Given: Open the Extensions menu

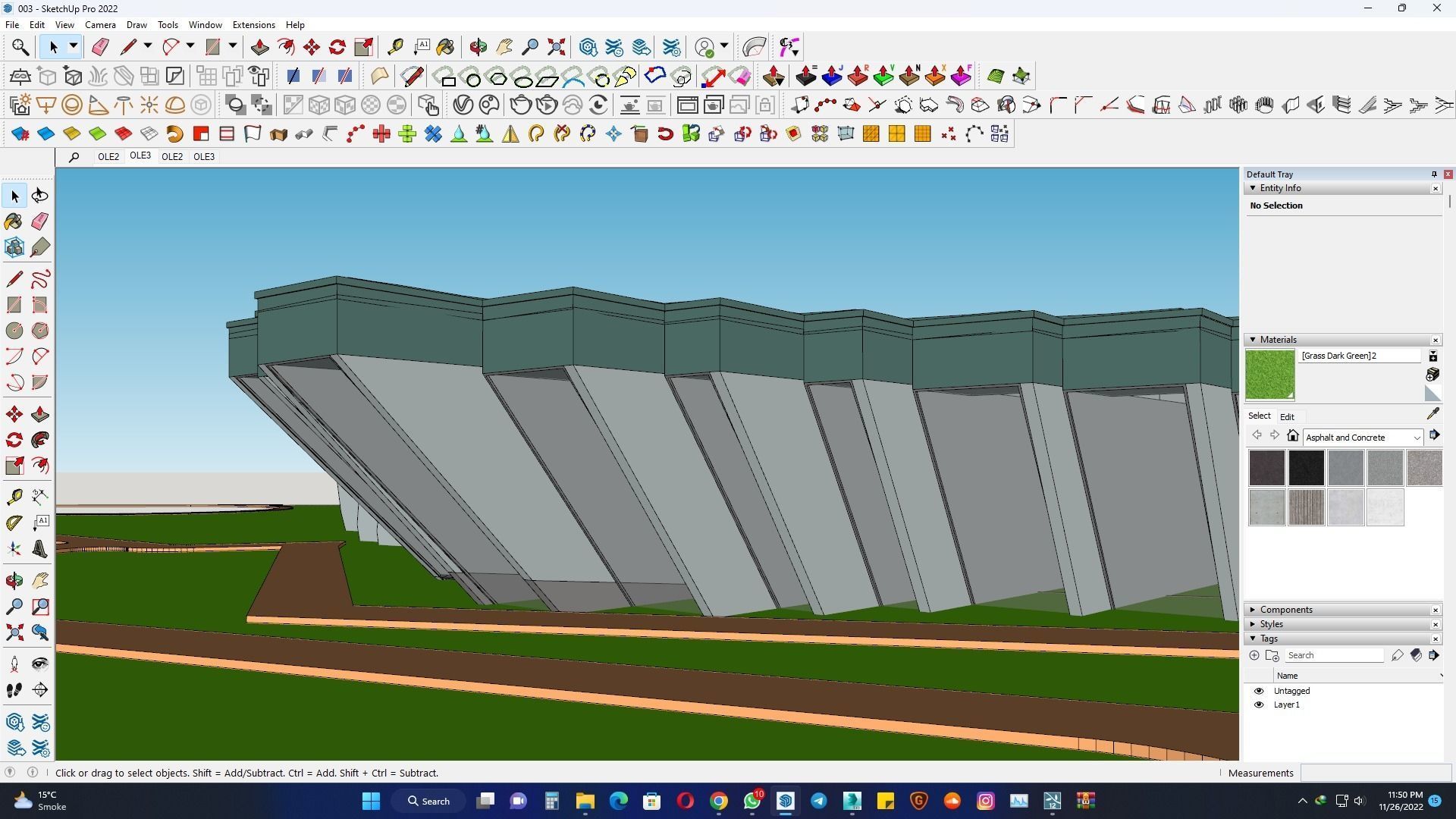Looking at the screenshot, I should tap(253, 25).
